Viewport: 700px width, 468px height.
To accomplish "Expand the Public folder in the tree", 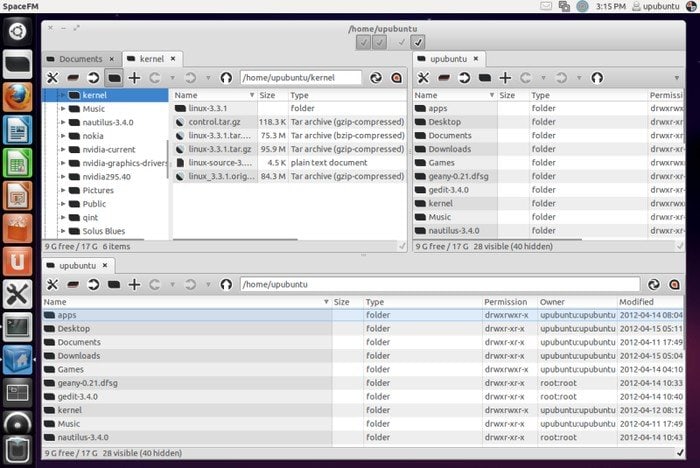I will (63, 204).
